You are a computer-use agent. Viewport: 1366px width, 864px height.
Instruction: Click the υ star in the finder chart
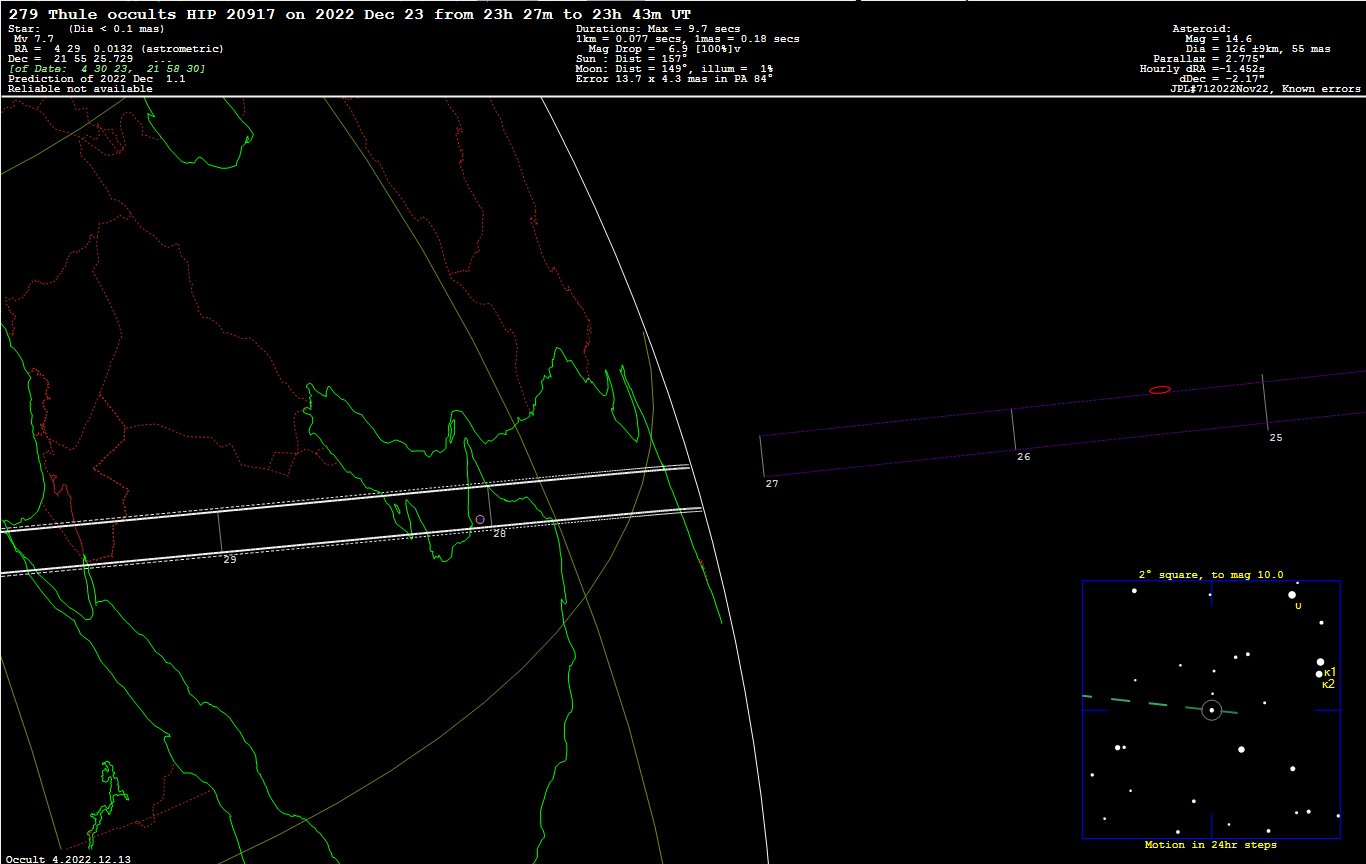1292,594
